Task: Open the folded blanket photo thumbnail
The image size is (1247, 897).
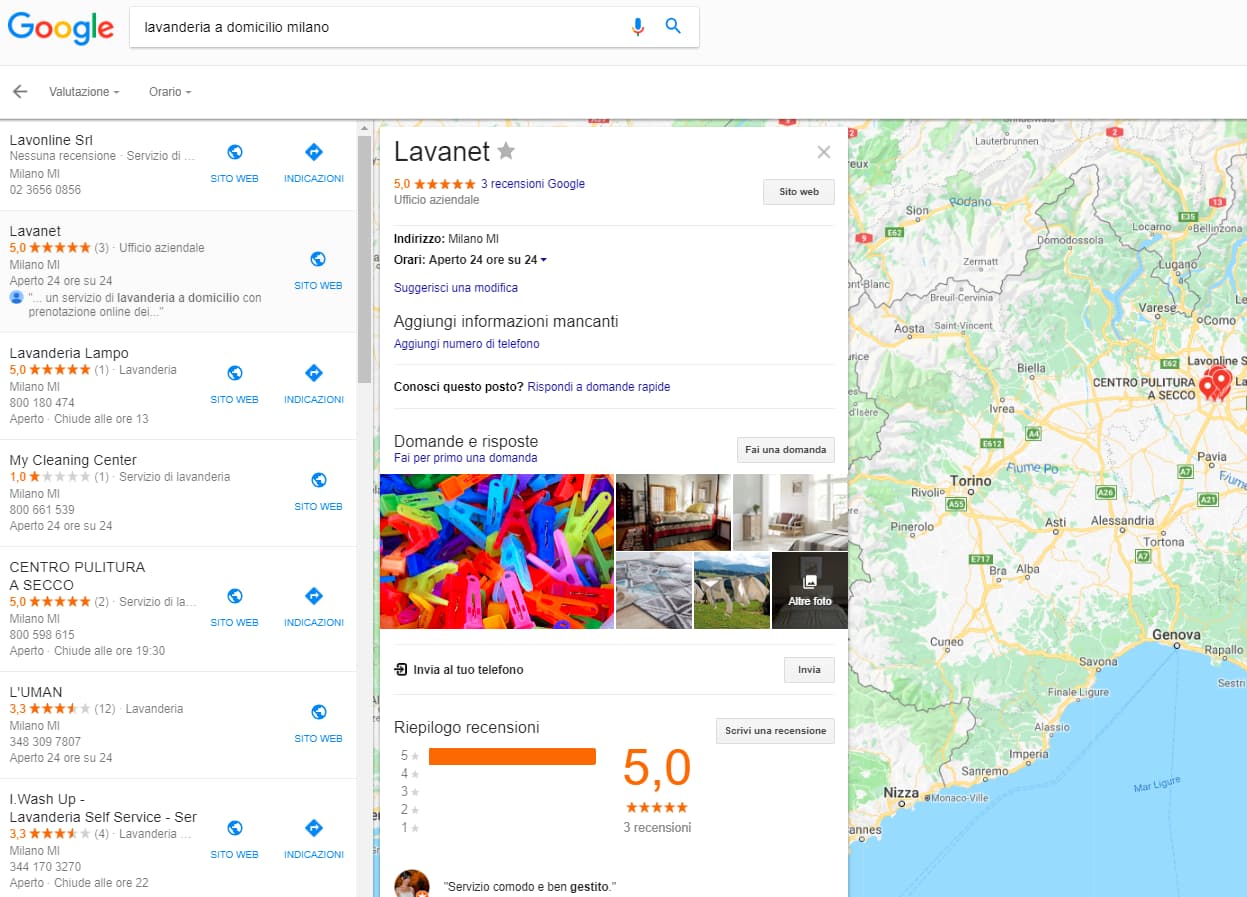Action: point(654,591)
